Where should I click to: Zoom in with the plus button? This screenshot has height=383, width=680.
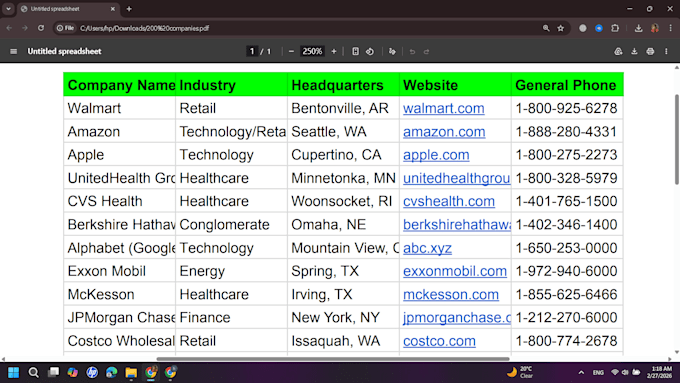tap(333, 51)
